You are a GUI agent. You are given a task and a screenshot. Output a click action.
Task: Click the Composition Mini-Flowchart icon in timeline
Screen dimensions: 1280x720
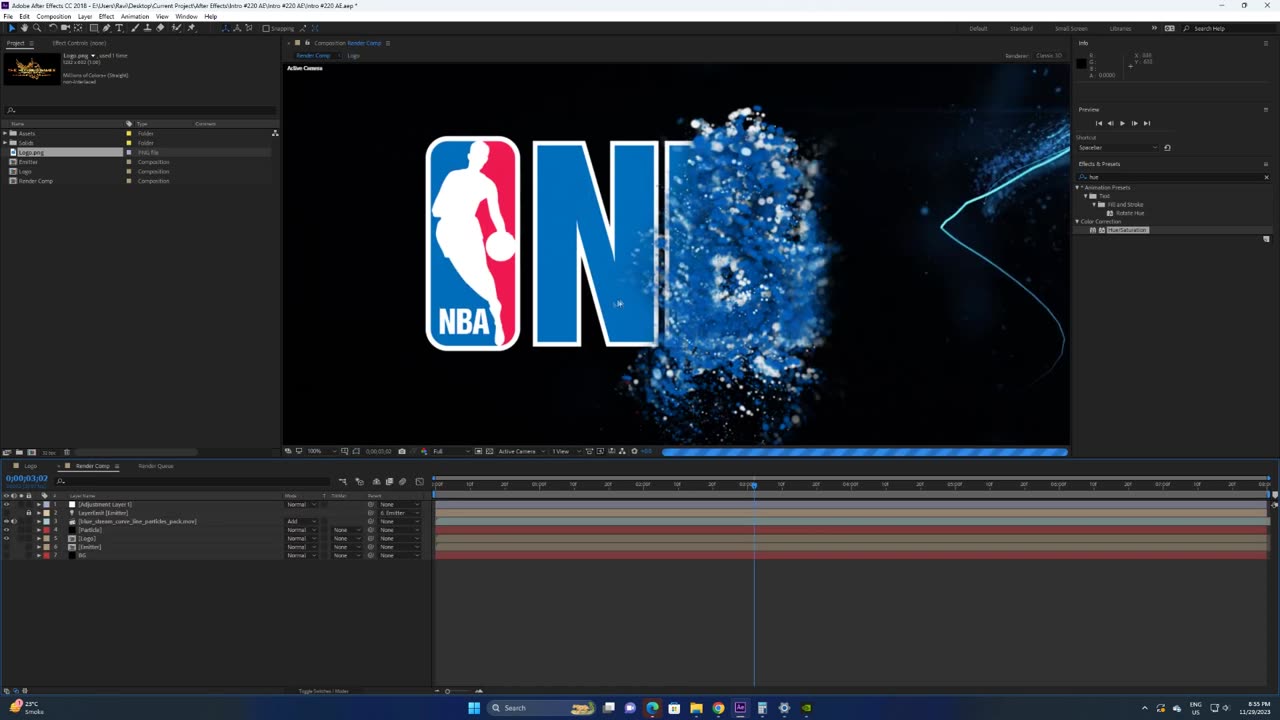point(343,482)
